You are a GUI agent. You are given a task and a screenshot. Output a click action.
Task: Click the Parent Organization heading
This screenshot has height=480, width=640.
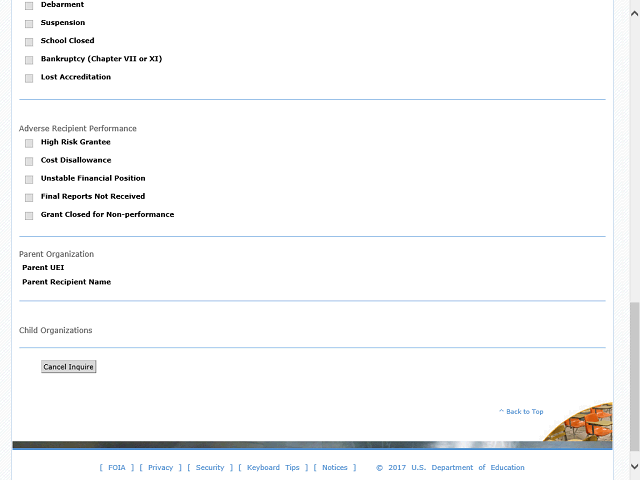point(56,254)
